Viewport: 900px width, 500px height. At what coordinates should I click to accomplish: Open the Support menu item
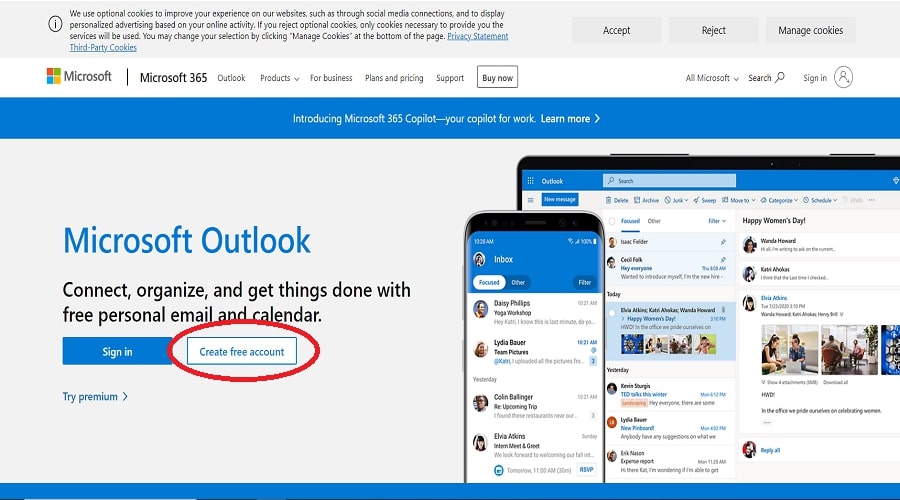450,78
